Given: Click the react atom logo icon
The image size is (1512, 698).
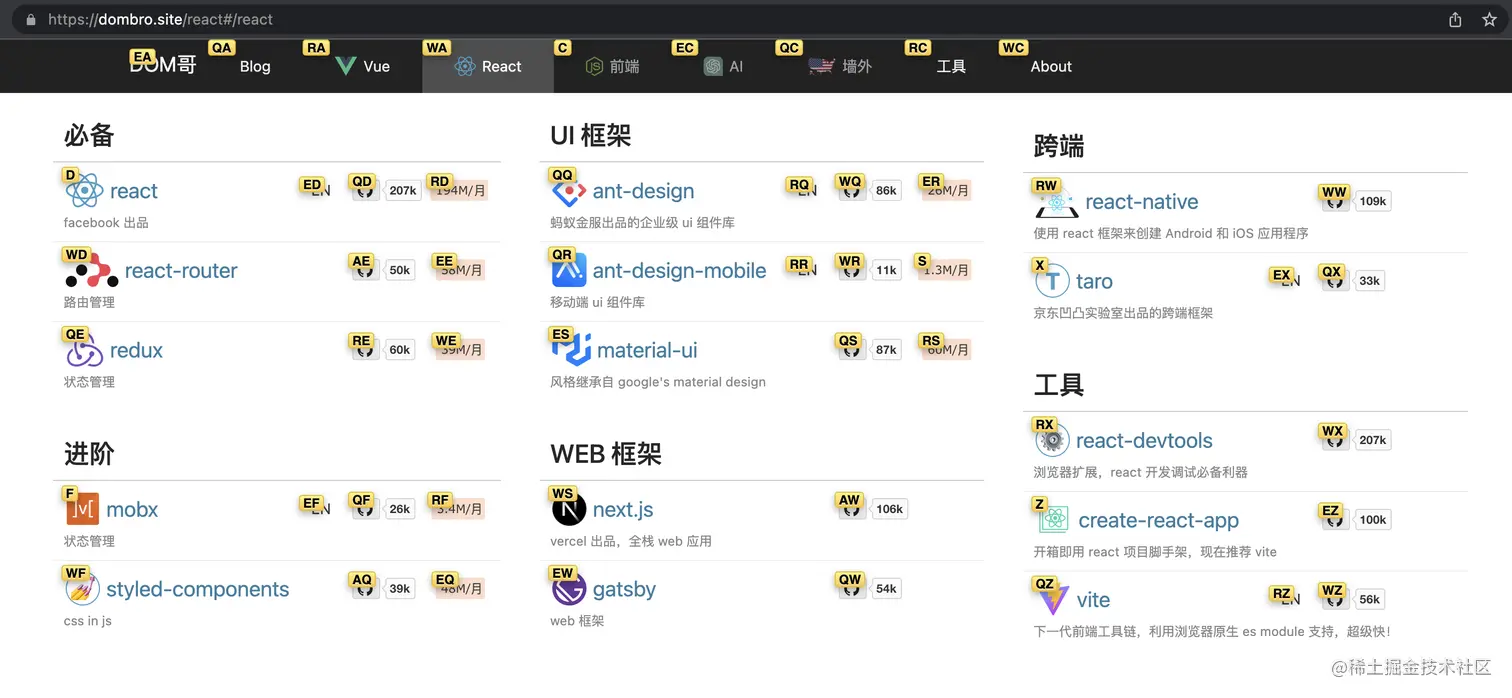Looking at the screenshot, I should [84, 190].
